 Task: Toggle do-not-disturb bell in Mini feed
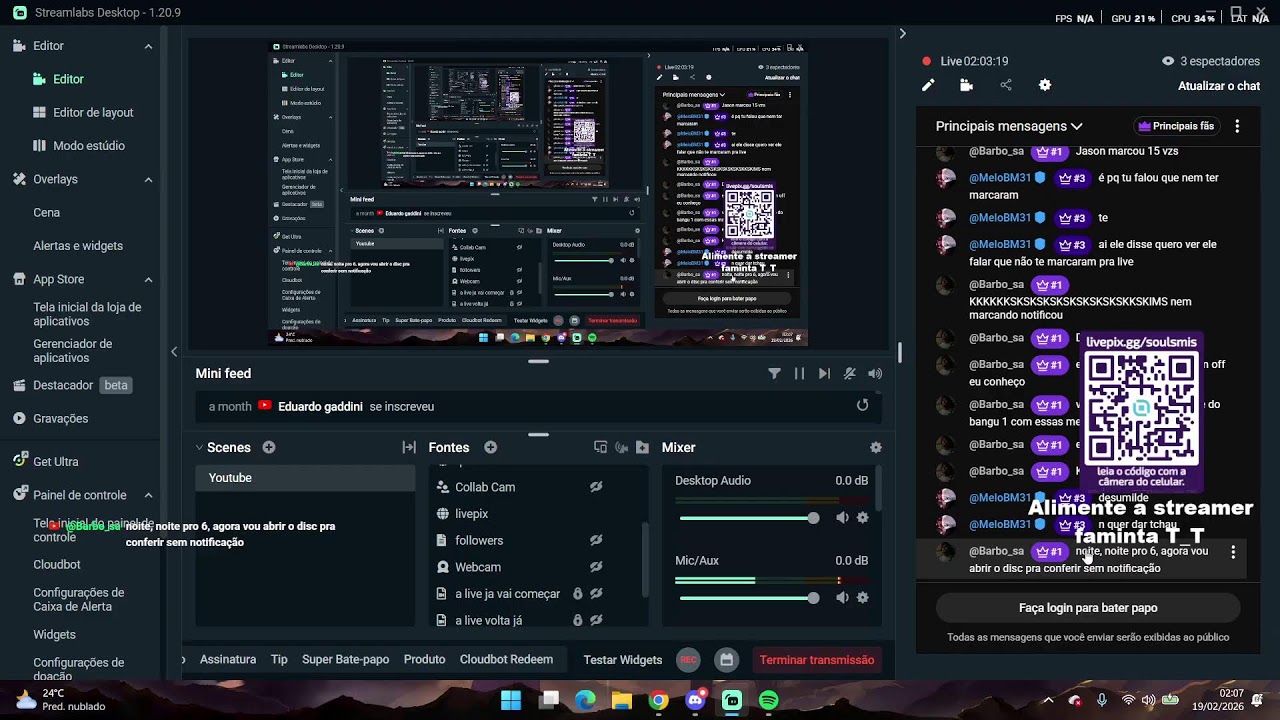[x=850, y=373]
